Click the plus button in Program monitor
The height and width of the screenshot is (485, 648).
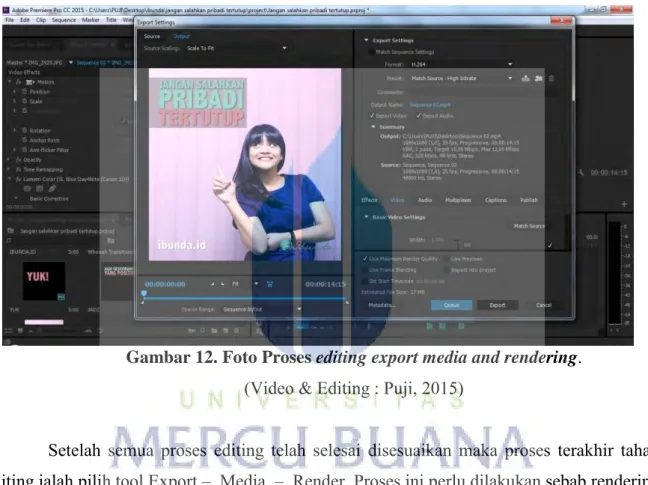[x=624, y=204]
